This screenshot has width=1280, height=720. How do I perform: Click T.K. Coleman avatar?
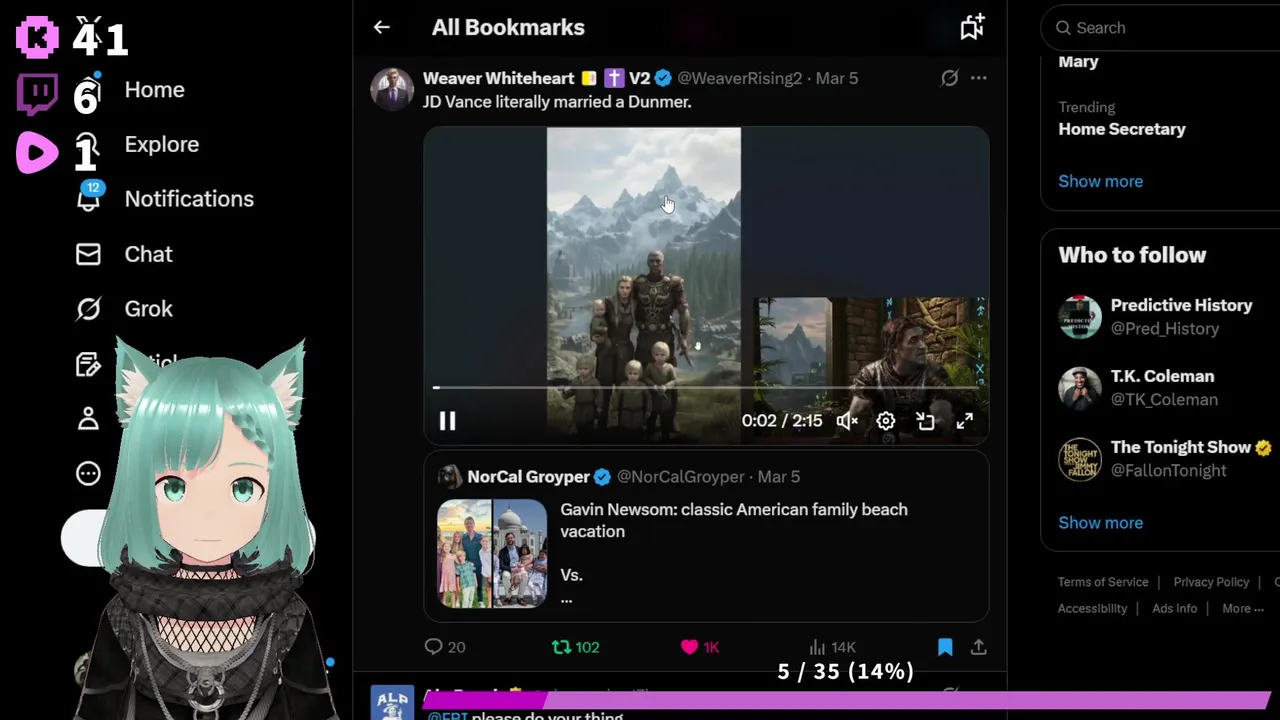pos(1080,388)
